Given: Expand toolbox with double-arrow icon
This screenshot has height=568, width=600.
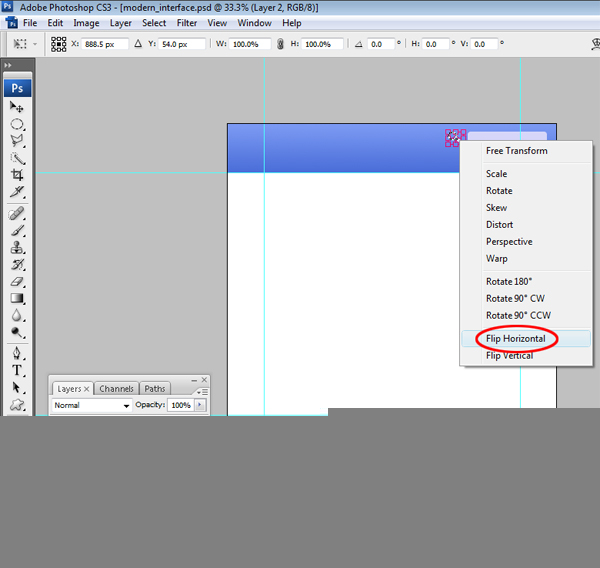Looking at the screenshot, I should coord(8,65).
